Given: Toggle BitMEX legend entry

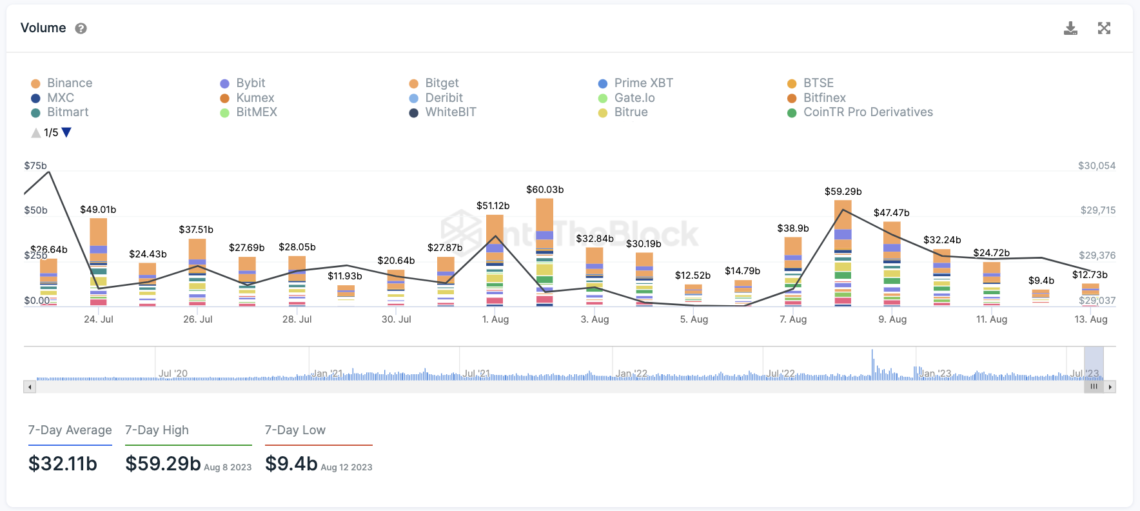Looking at the screenshot, I should point(248,112).
